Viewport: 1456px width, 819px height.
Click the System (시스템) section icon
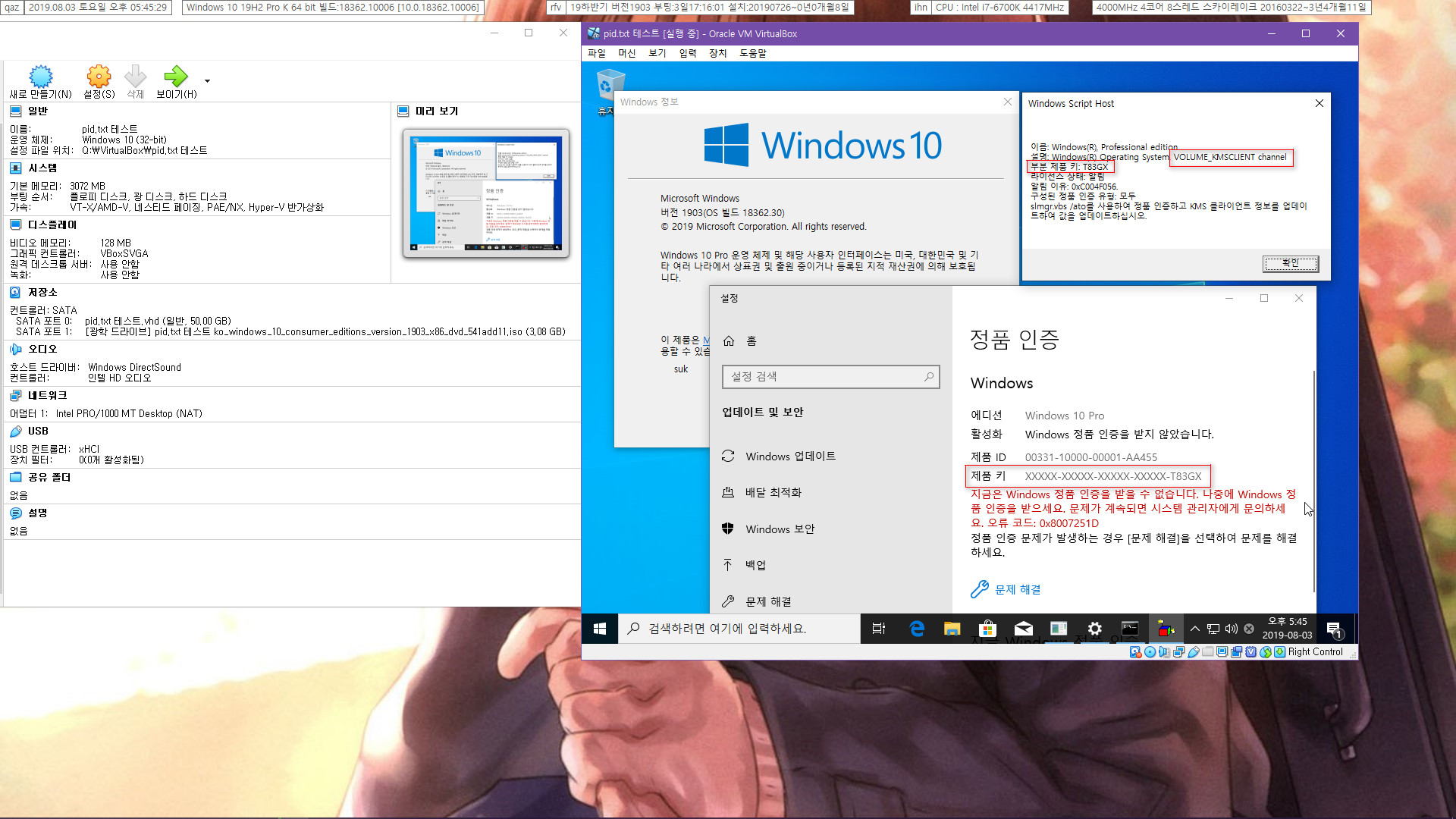pyautogui.click(x=16, y=168)
